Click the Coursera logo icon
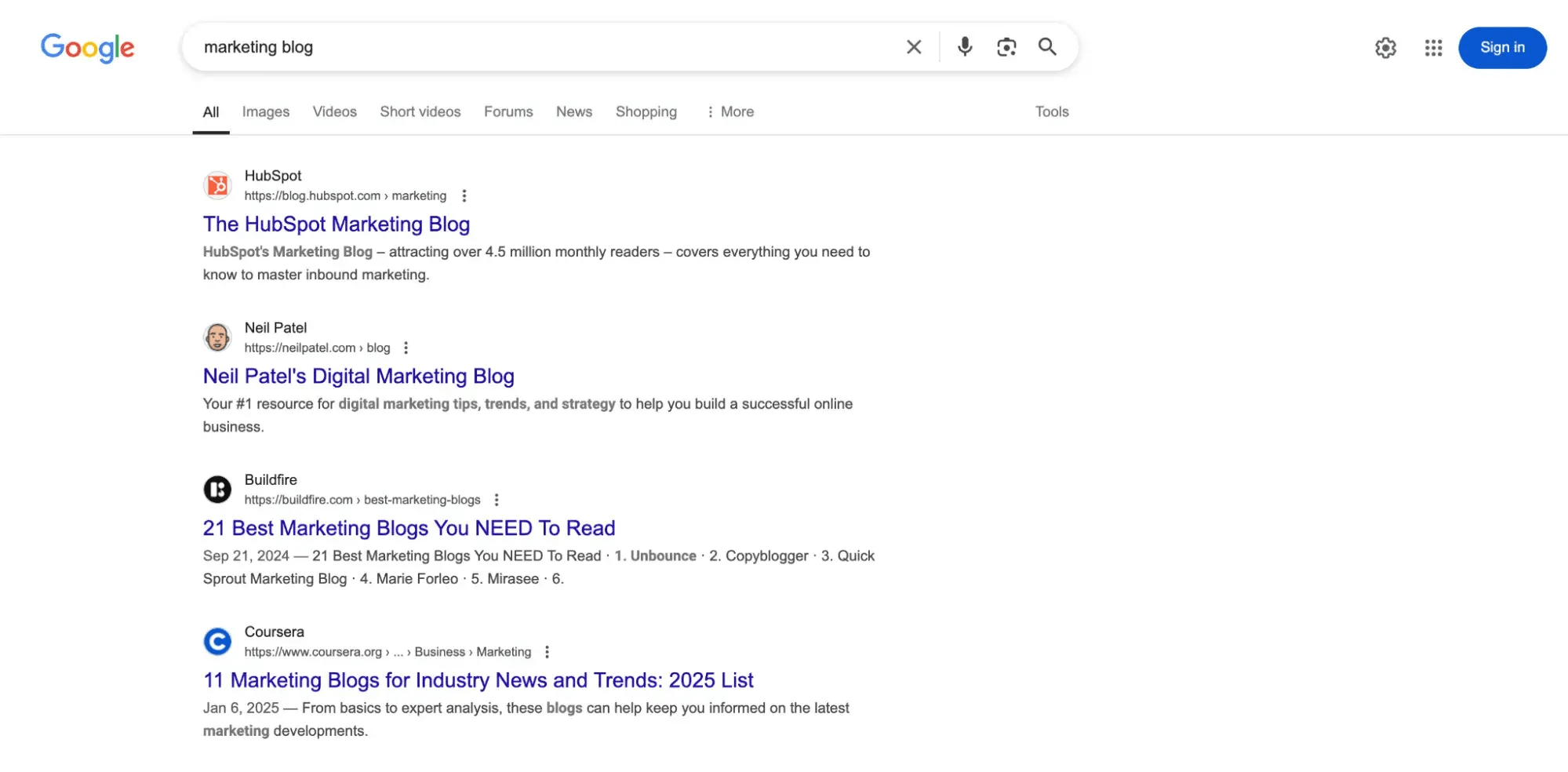Screen dimensions: 1568x772 pos(217,641)
